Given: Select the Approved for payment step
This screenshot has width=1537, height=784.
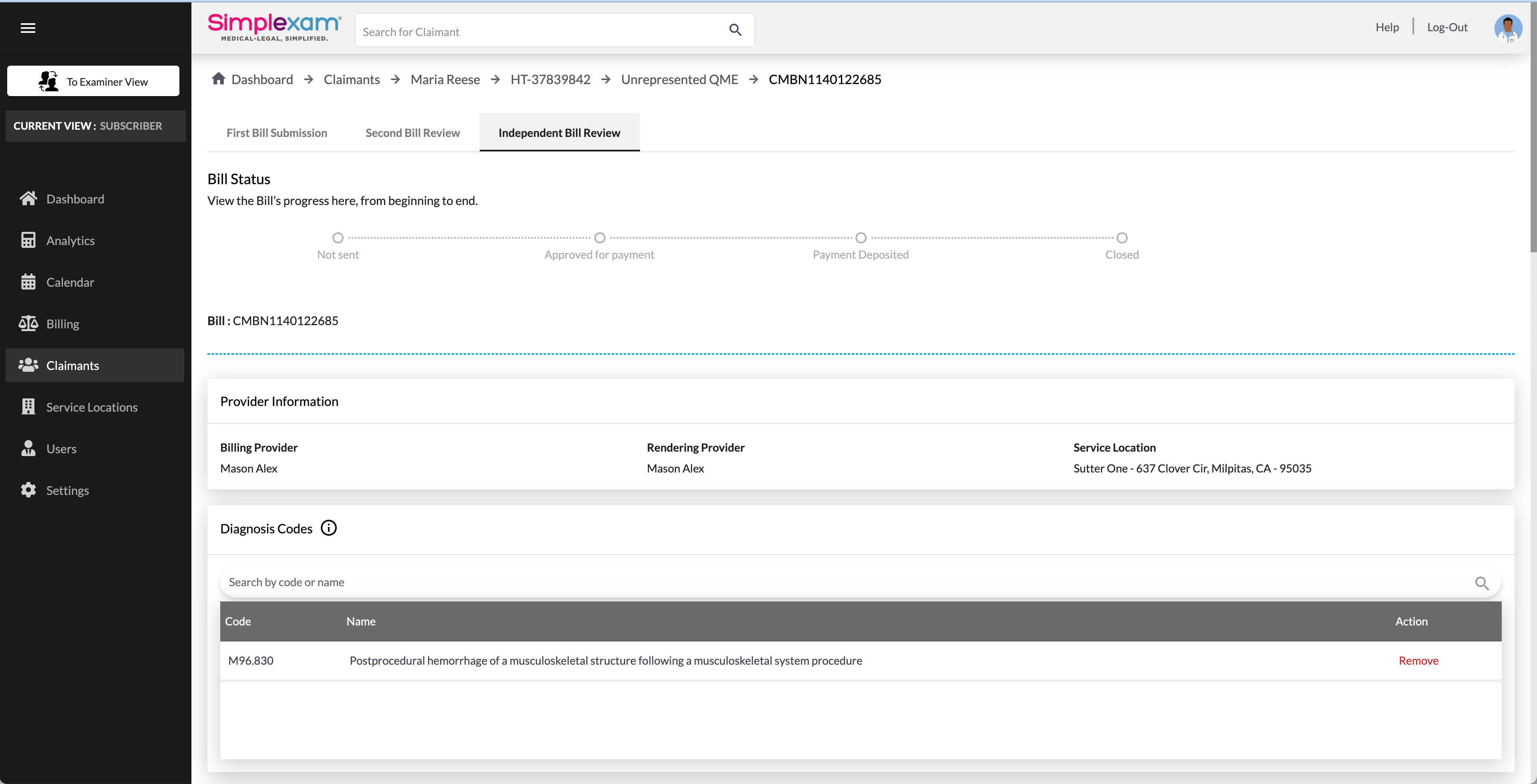Looking at the screenshot, I should pos(600,238).
